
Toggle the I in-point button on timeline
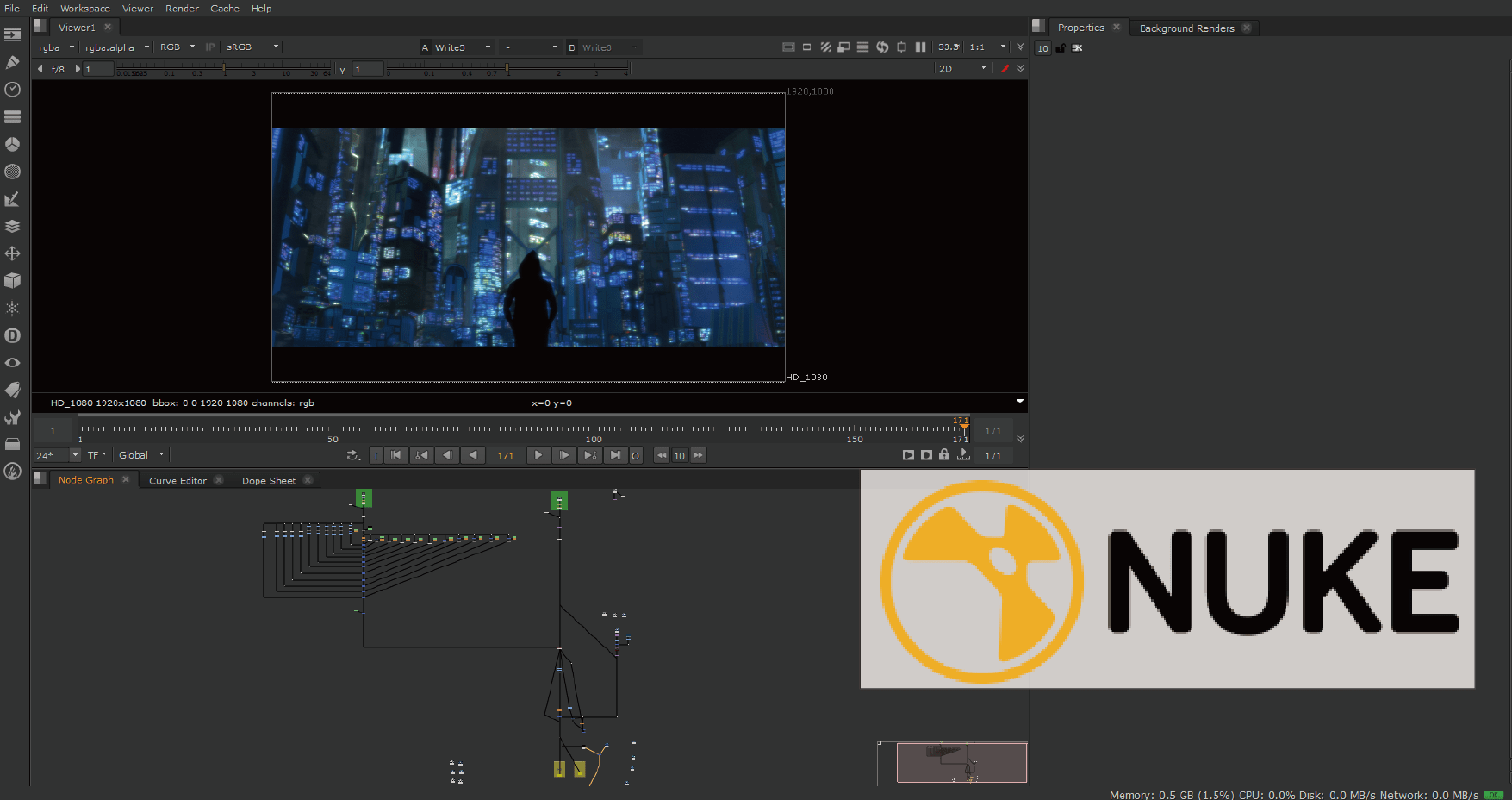[375, 455]
